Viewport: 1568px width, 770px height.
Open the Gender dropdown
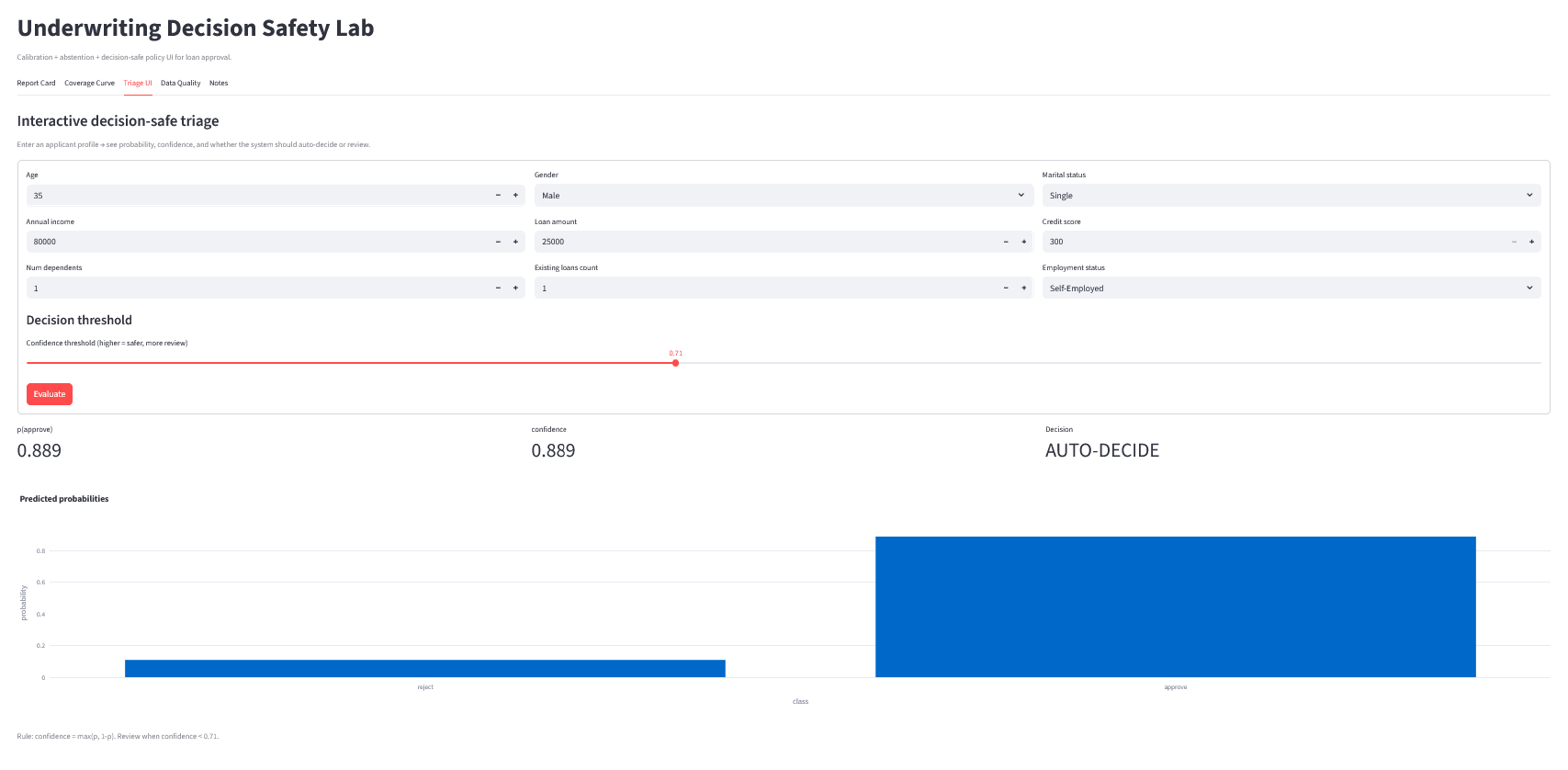(784, 196)
